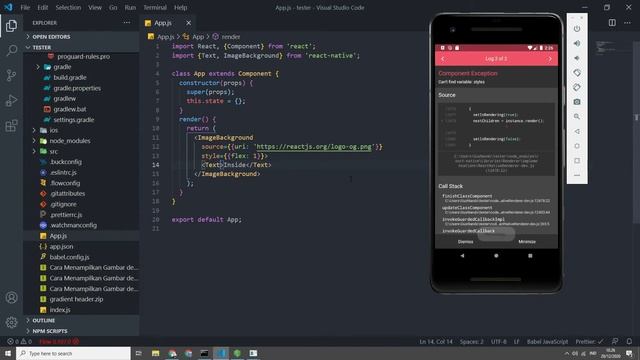Open the Windows Start menu

click(x=8, y=353)
